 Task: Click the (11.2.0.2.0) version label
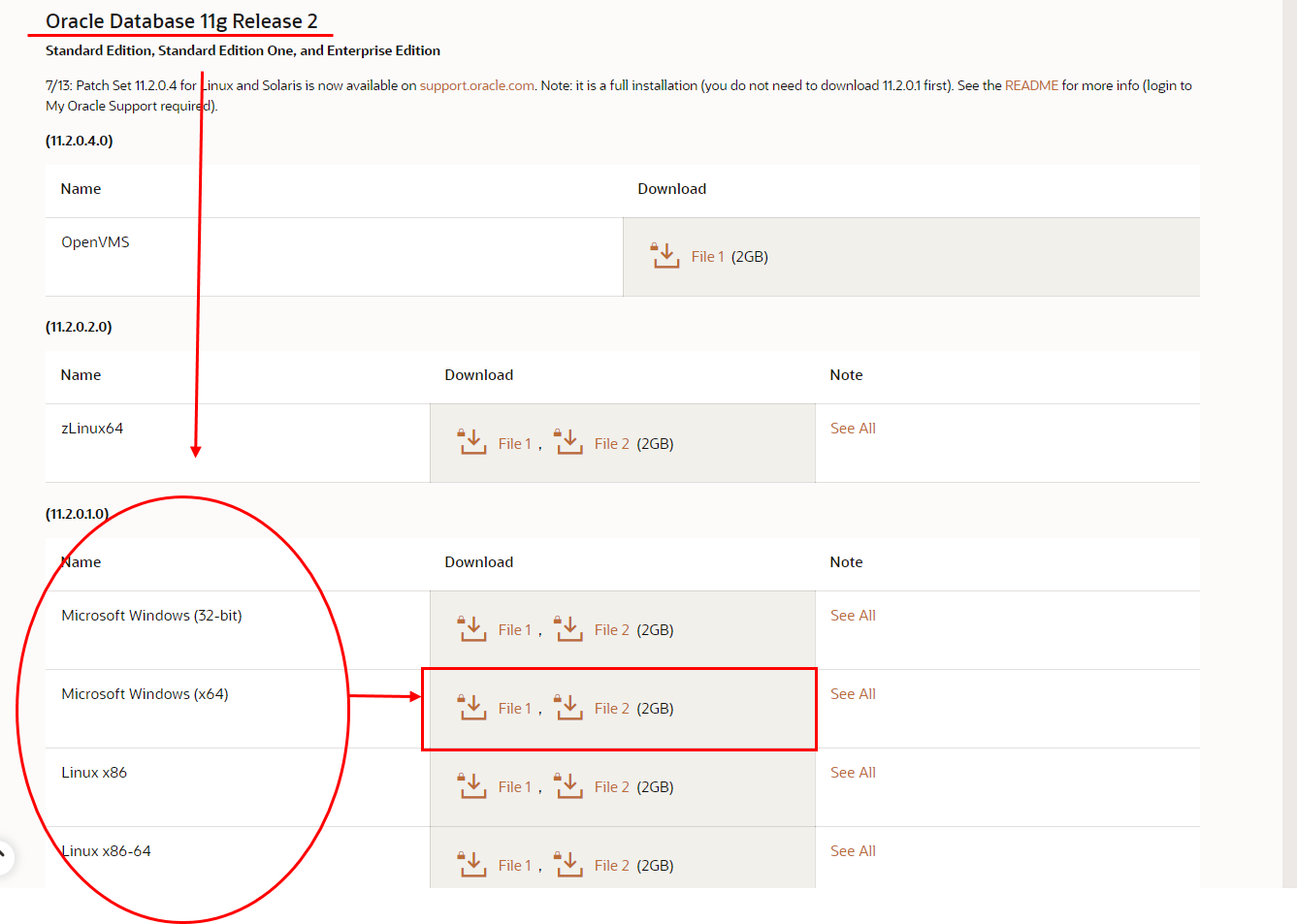pos(79,327)
